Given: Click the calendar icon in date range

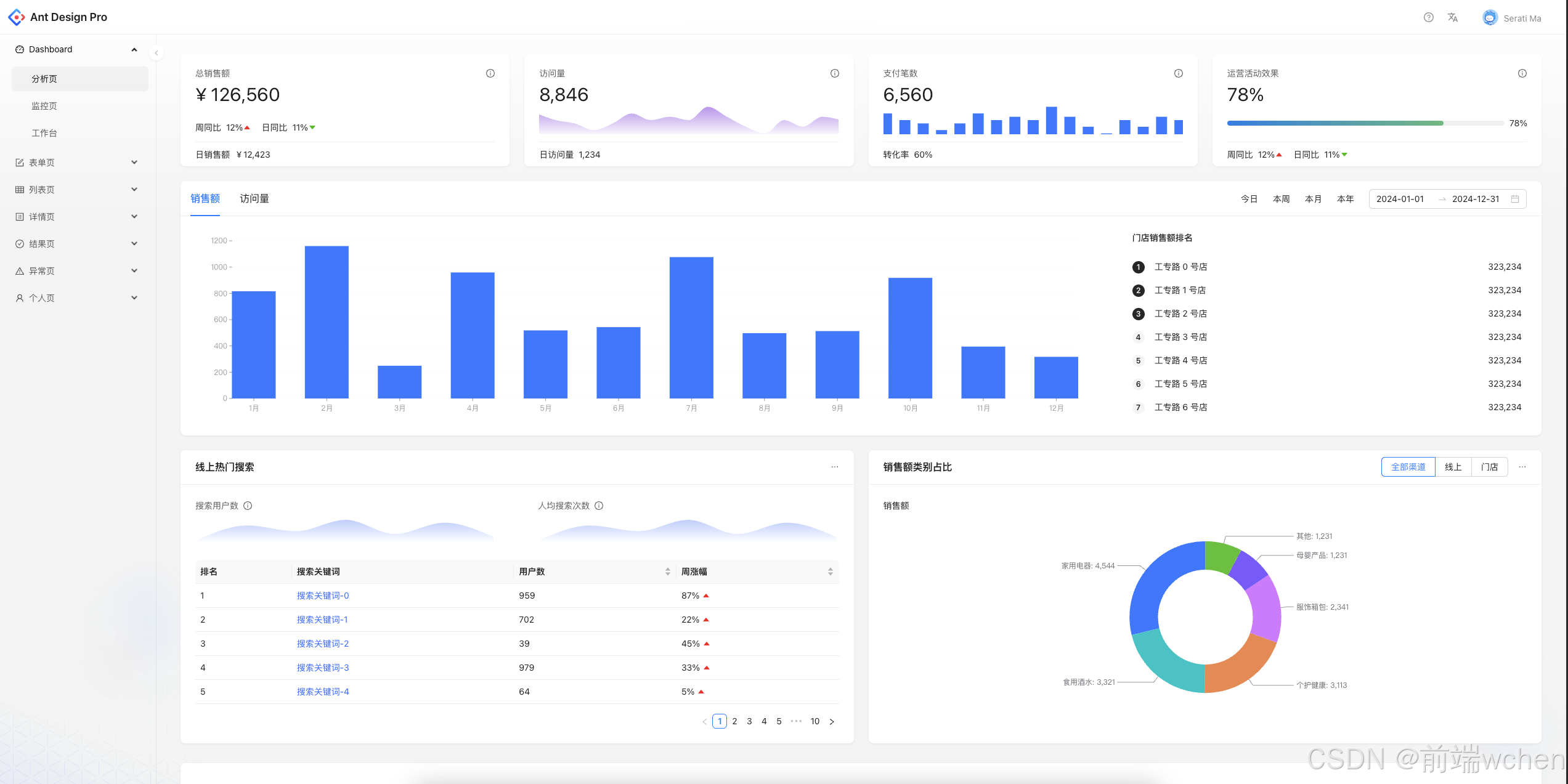Looking at the screenshot, I should pos(1515,199).
